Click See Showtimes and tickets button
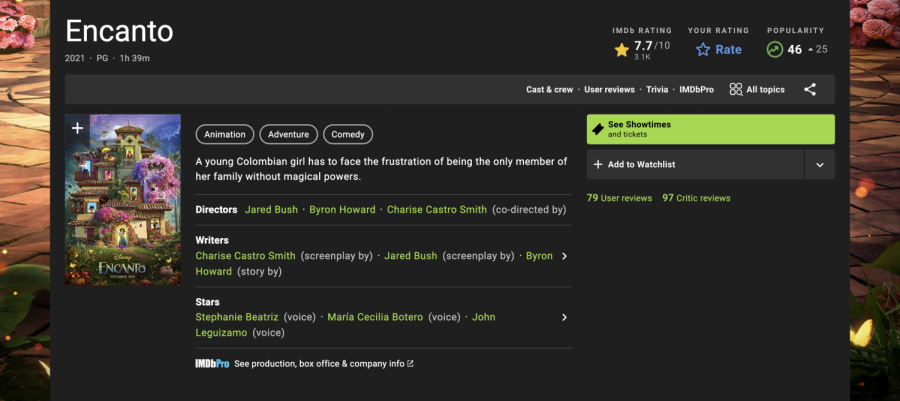Image resolution: width=900 pixels, height=401 pixels. tap(711, 129)
